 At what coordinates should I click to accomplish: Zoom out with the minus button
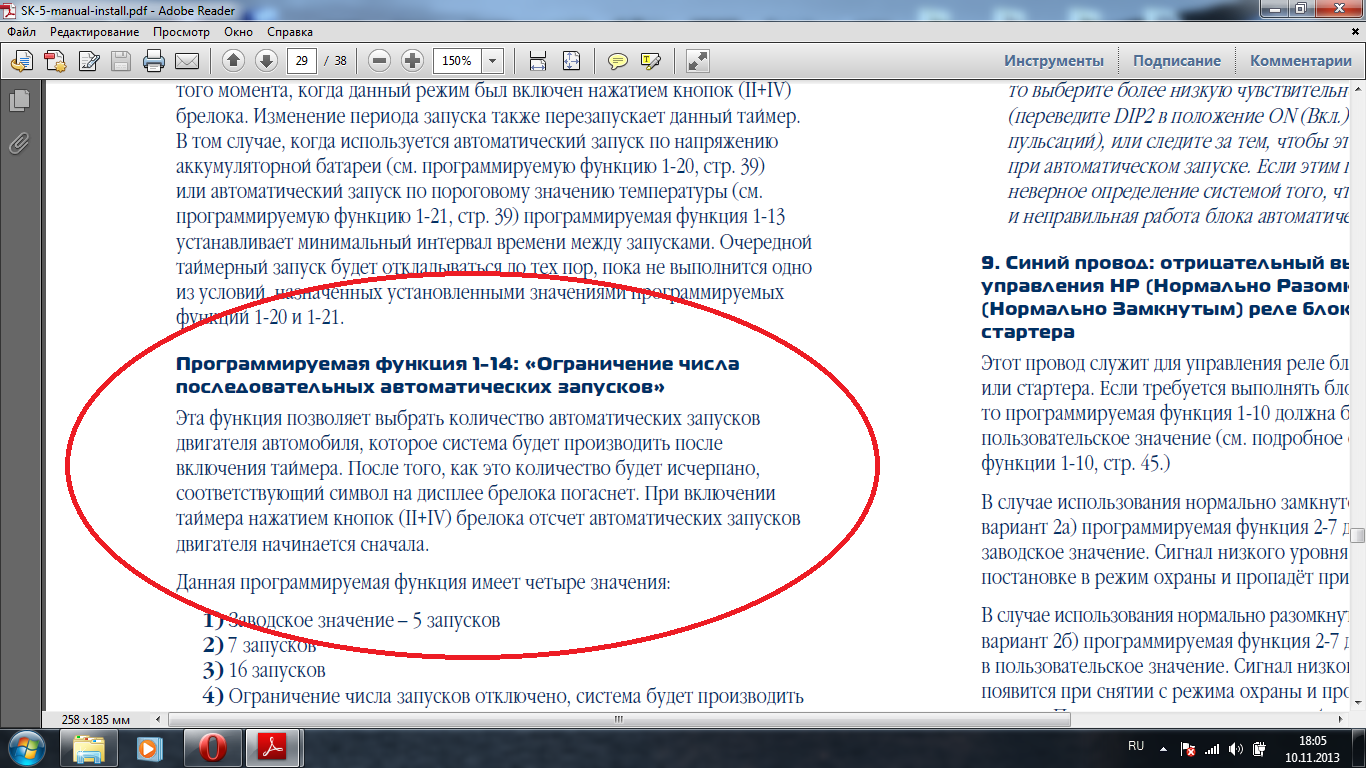(x=379, y=61)
